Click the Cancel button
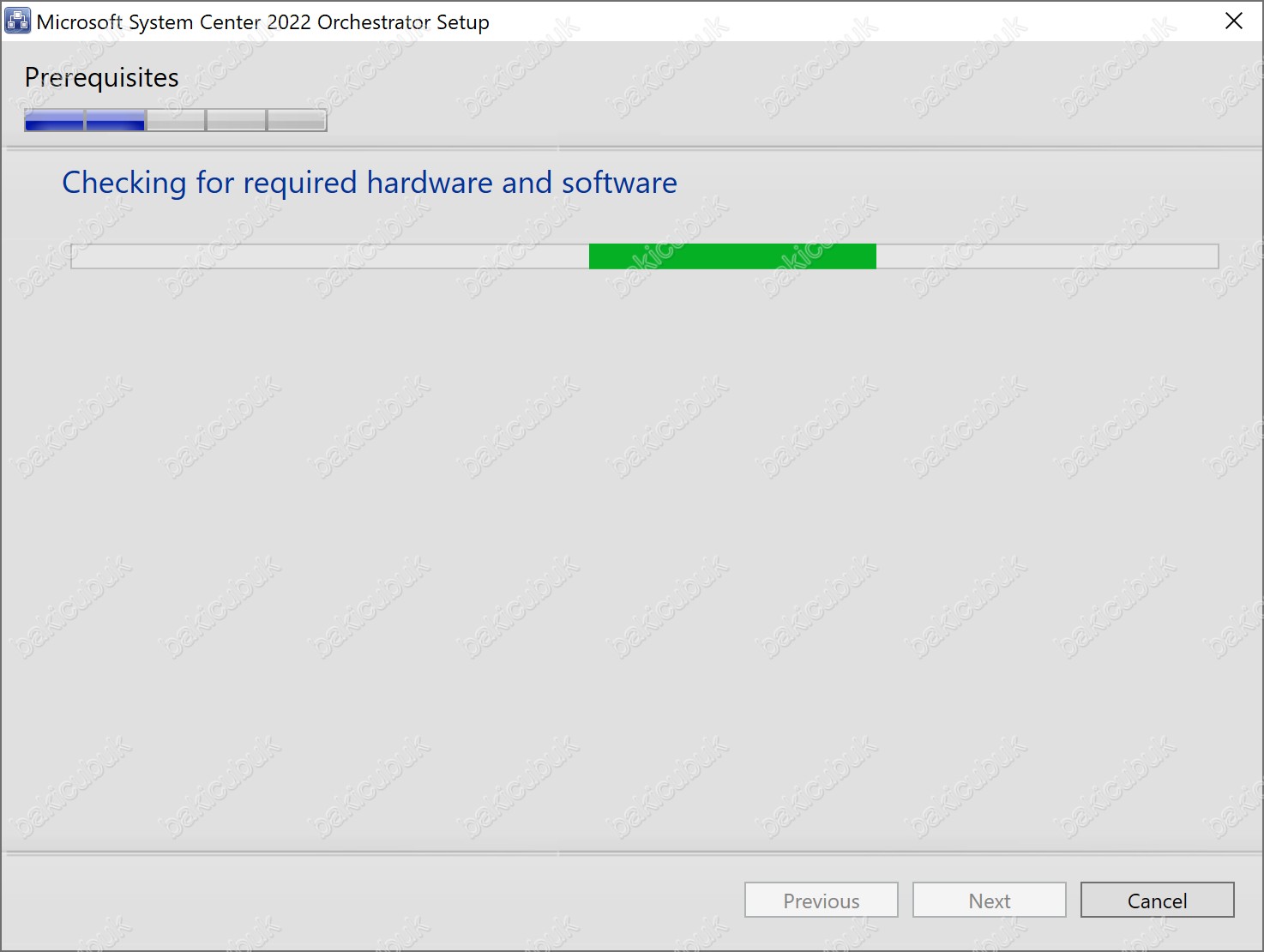 1157,900
